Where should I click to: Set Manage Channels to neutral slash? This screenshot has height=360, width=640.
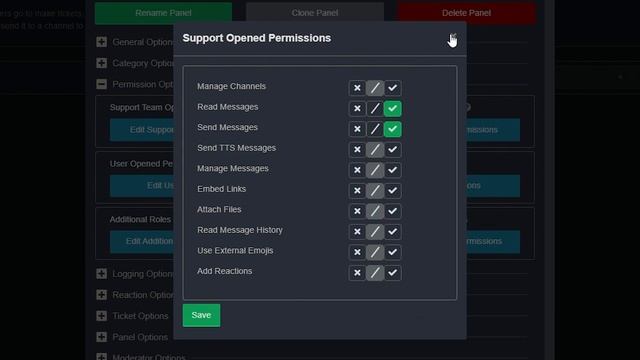click(375, 88)
